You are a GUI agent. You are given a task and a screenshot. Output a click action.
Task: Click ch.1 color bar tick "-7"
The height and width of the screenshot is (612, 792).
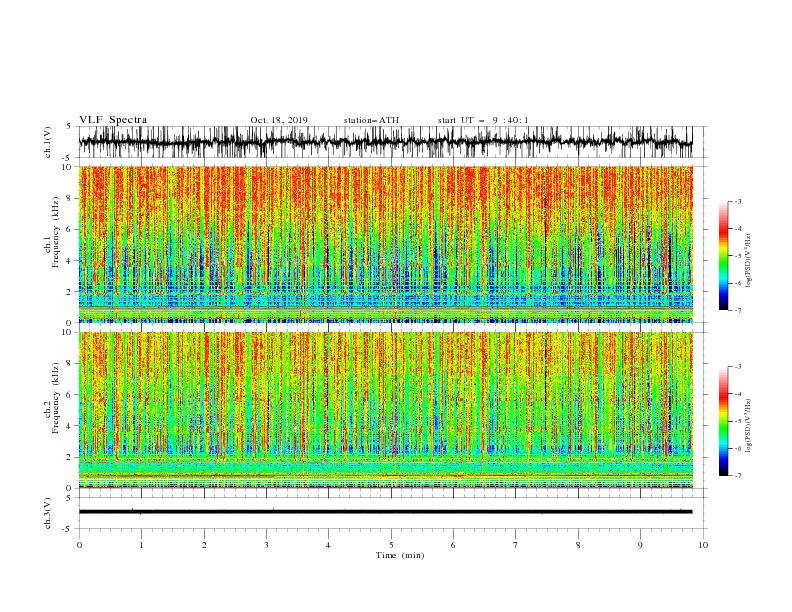click(x=737, y=310)
